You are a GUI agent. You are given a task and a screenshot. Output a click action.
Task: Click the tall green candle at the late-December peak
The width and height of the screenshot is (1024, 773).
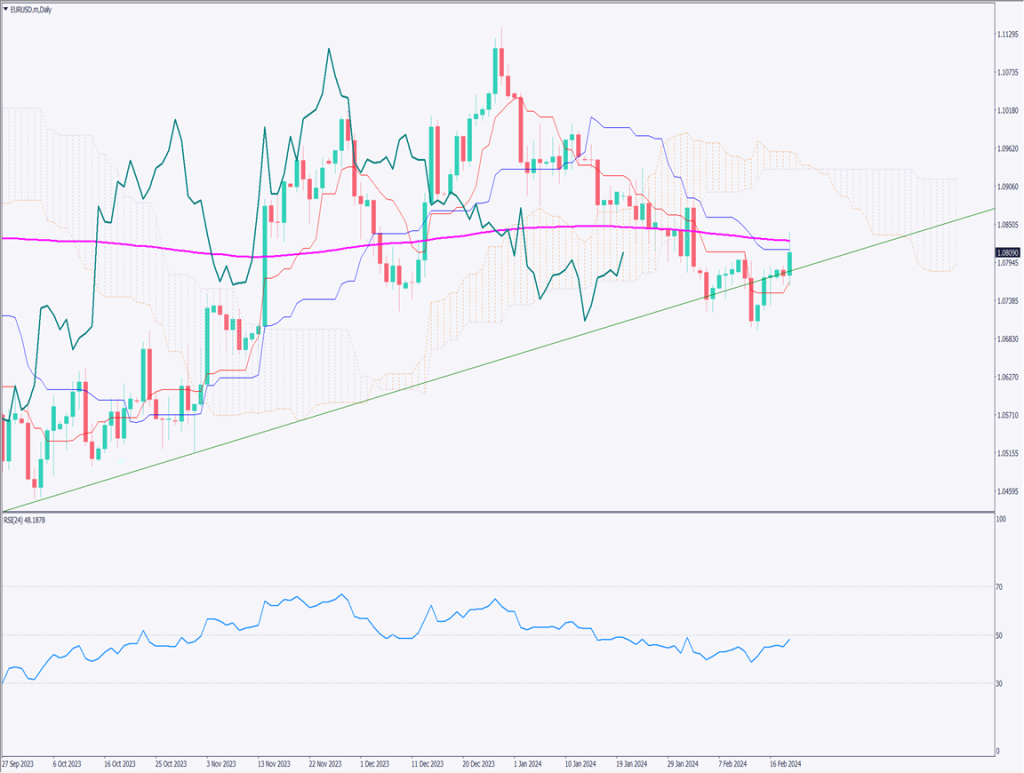497,70
